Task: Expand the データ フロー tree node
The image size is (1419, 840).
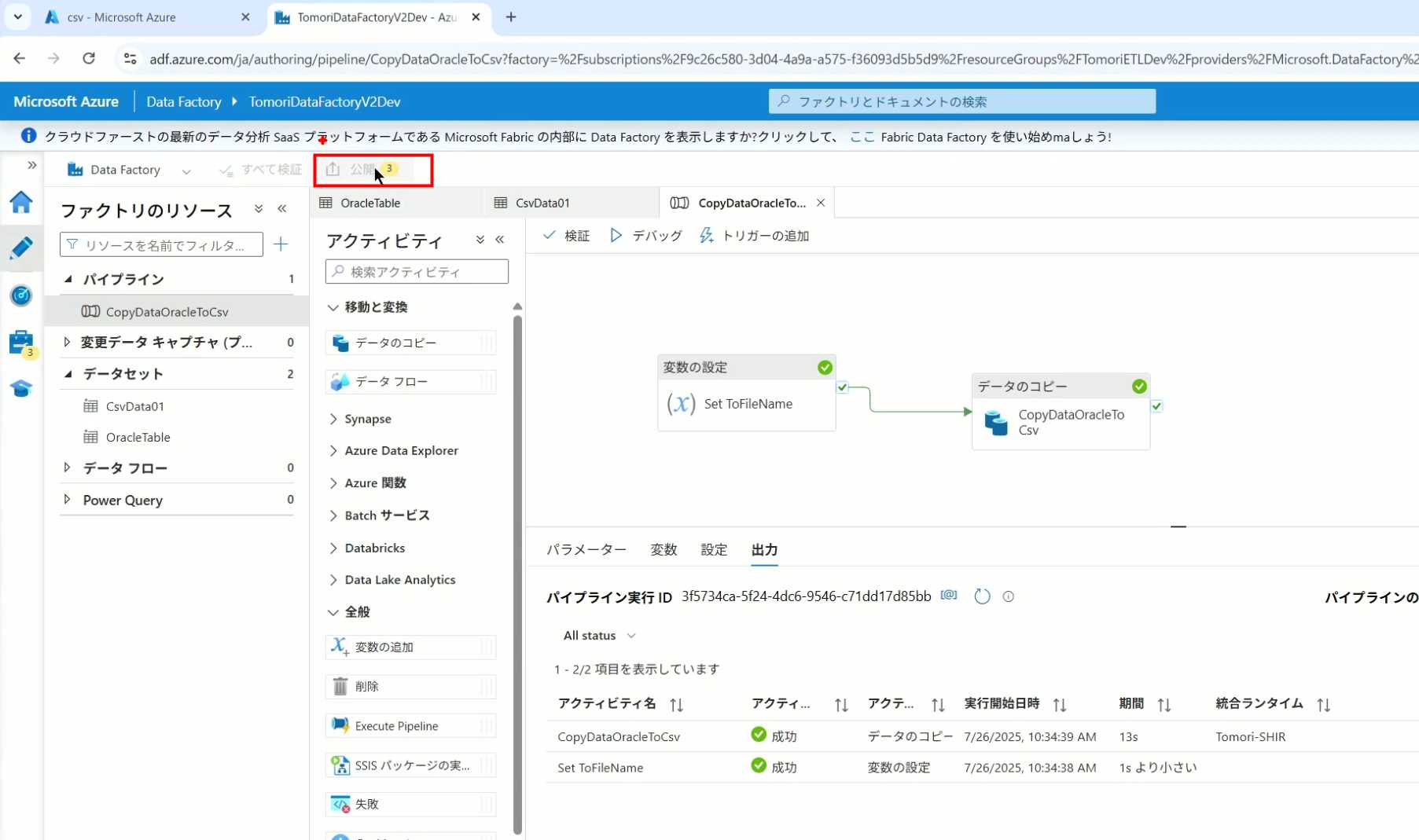Action: [x=68, y=468]
